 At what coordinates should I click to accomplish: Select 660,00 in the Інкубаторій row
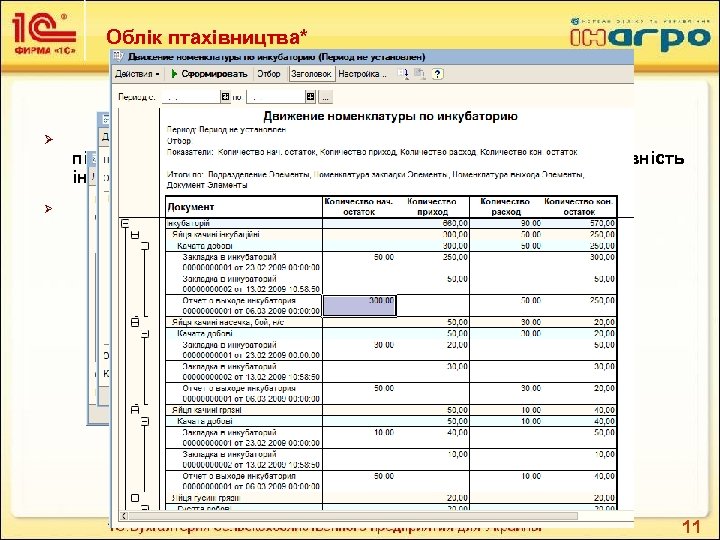[x=455, y=223]
